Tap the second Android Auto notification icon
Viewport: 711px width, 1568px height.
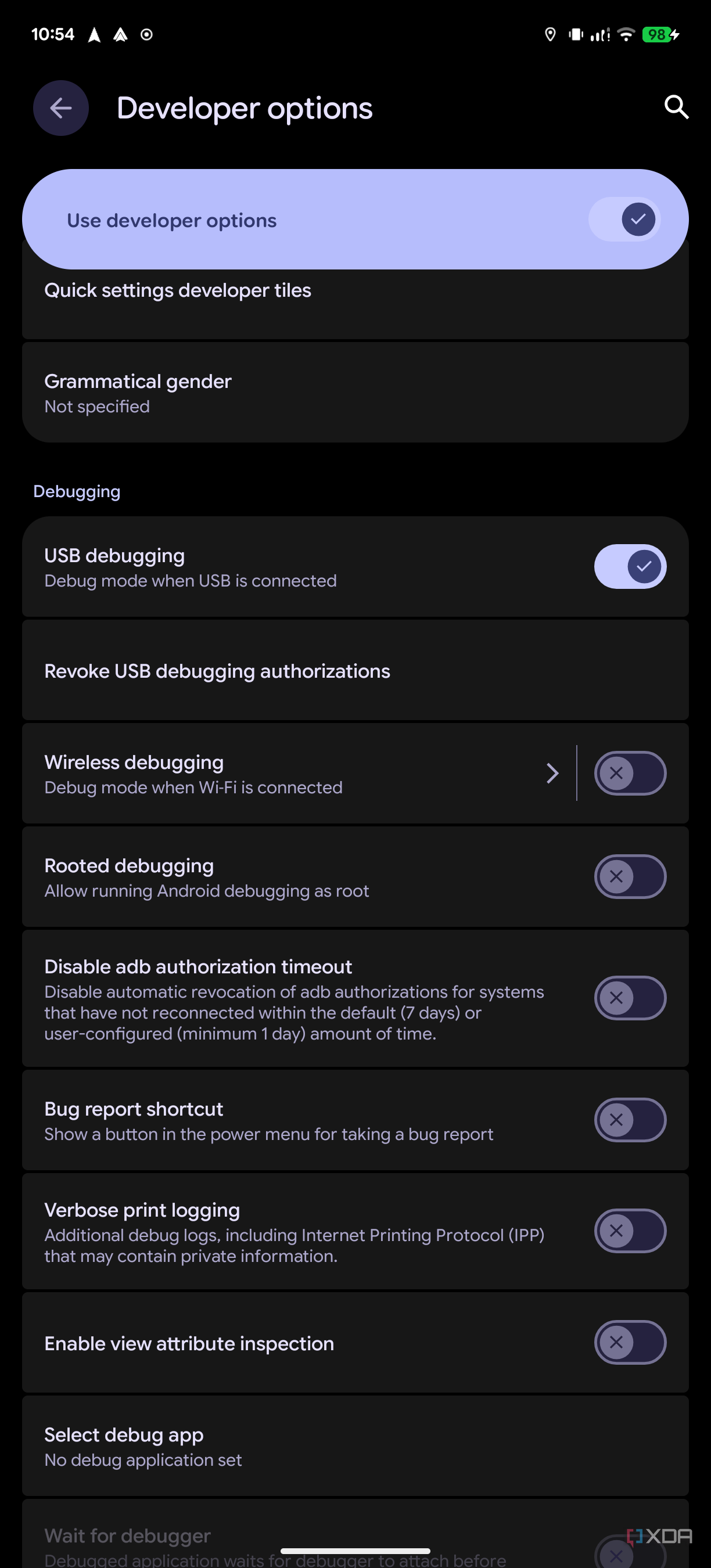pos(120,35)
